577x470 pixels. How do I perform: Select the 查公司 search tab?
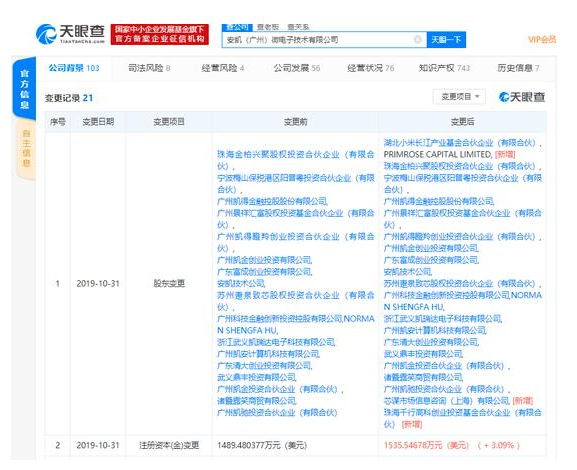[x=237, y=27]
